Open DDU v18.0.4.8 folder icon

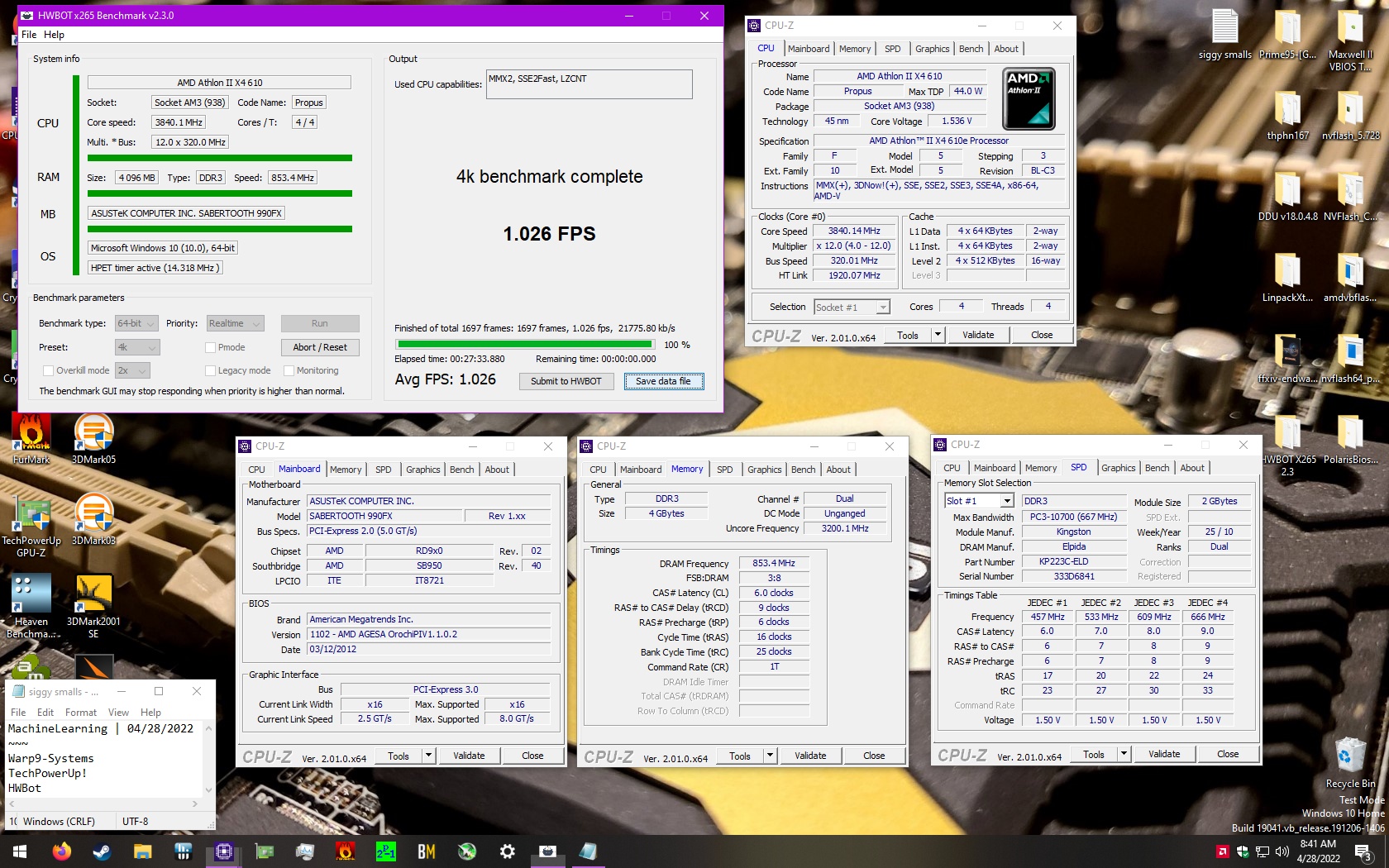(x=1287, y=197)
